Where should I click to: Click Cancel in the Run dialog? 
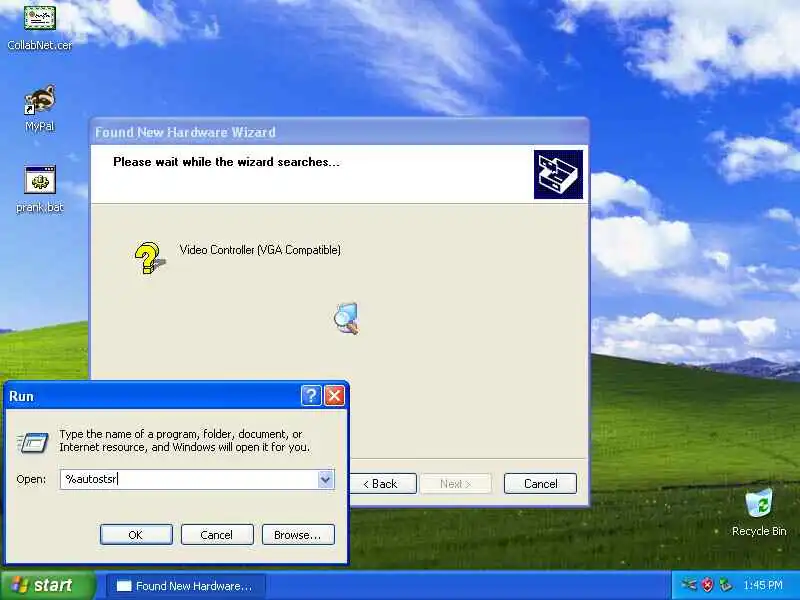217,535
